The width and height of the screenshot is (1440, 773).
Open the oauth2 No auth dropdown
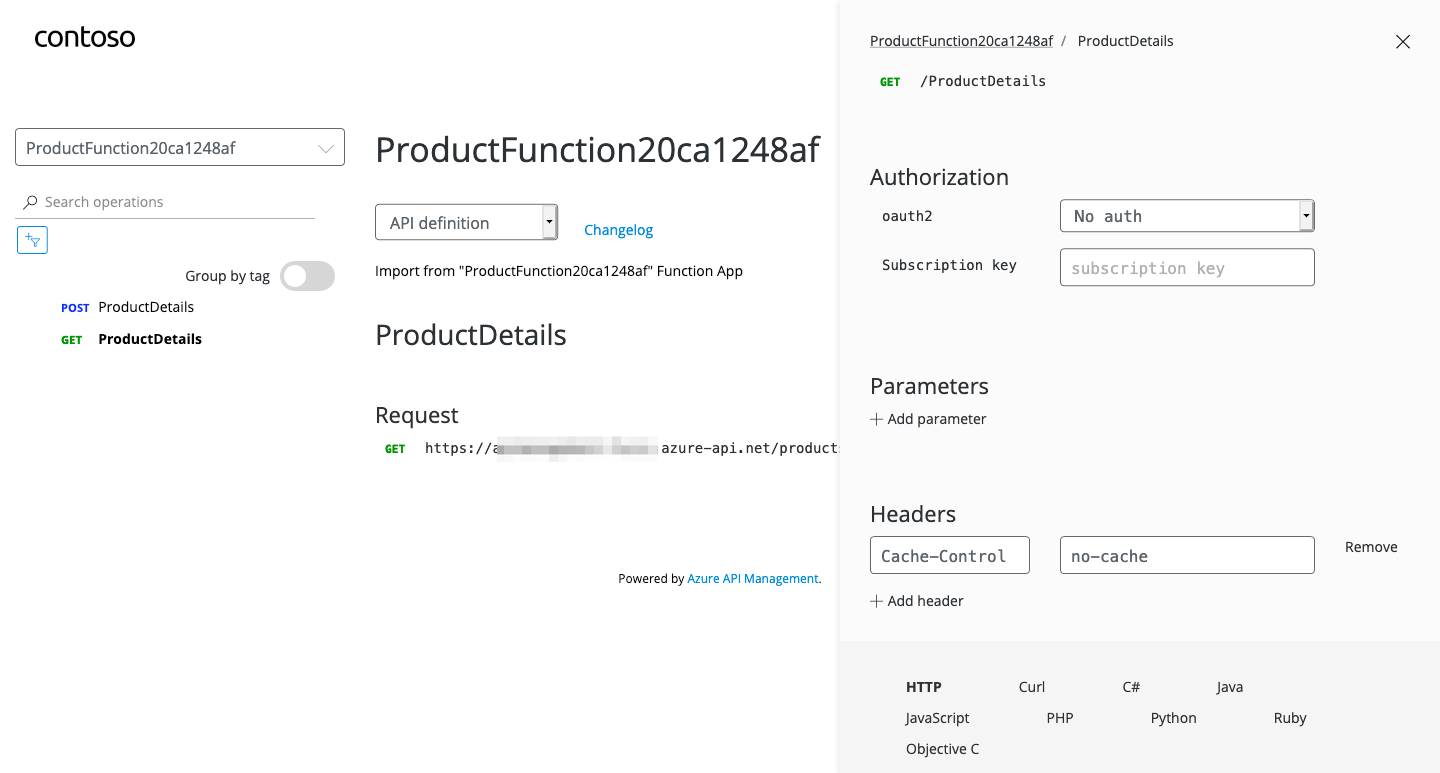[1187, 216]
